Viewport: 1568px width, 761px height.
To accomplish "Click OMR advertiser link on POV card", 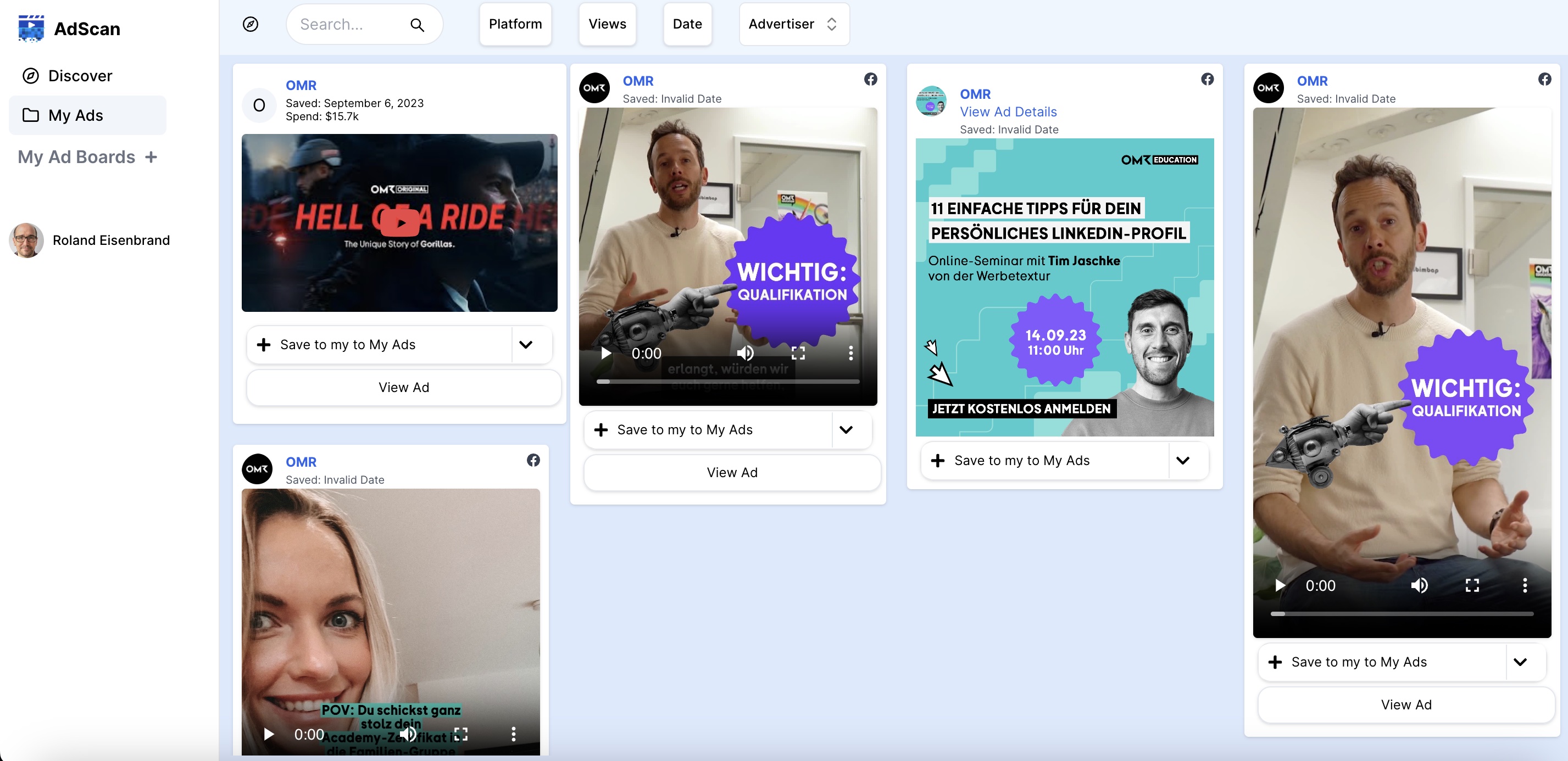I will tap(301, 462).
